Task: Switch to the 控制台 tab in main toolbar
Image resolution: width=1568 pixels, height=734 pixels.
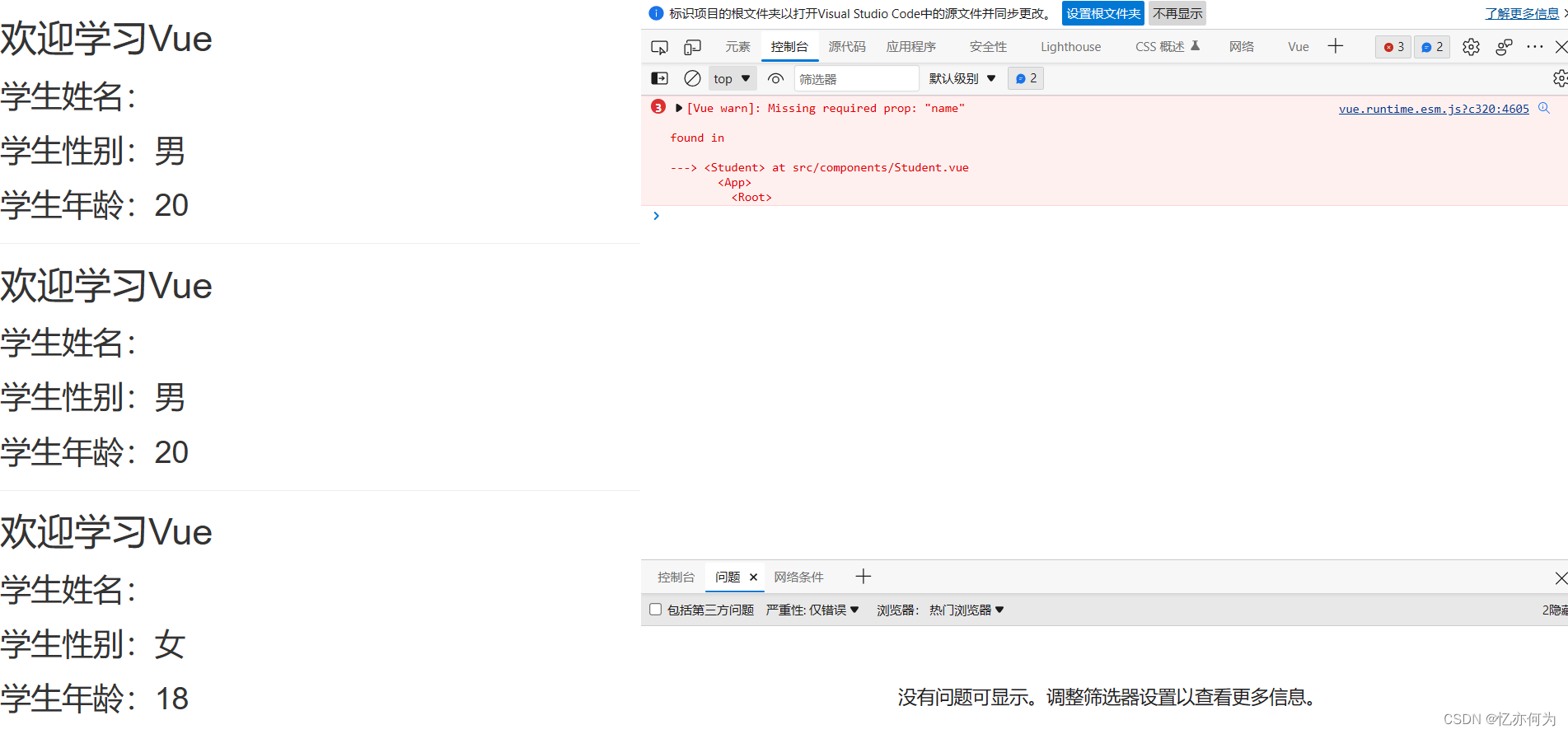Action: coord(789,47)
